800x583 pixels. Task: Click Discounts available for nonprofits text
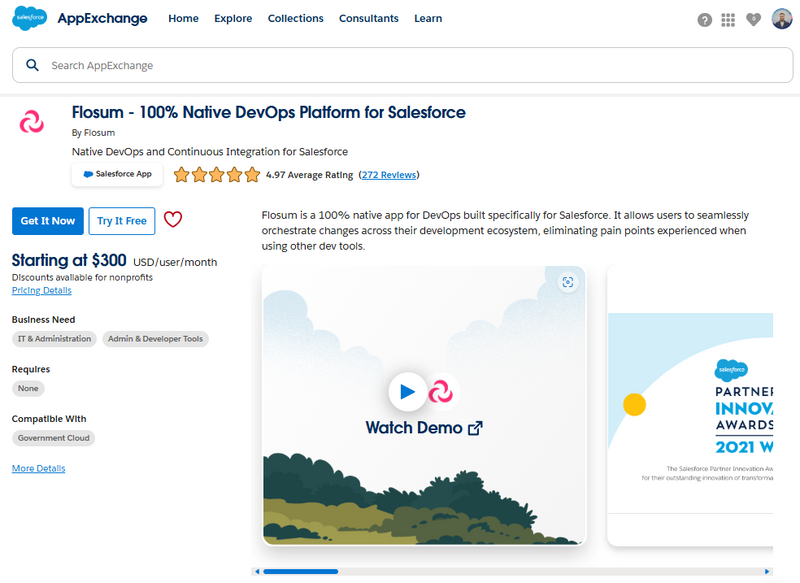click(82, 277)
